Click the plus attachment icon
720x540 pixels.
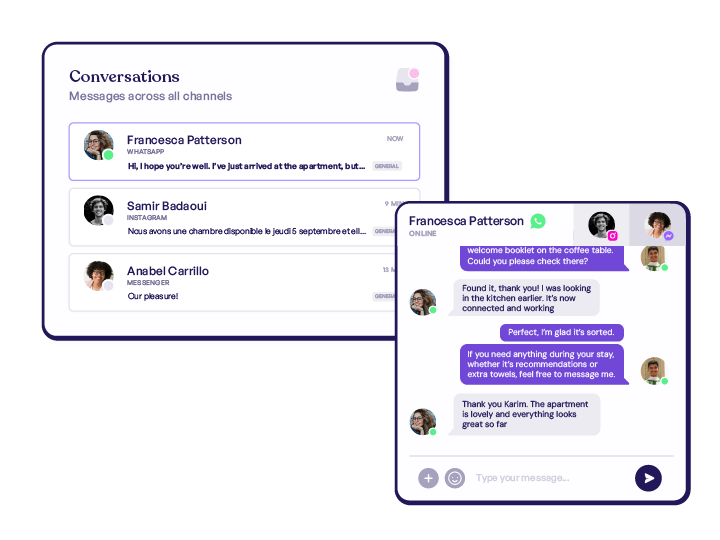(428, 478)
